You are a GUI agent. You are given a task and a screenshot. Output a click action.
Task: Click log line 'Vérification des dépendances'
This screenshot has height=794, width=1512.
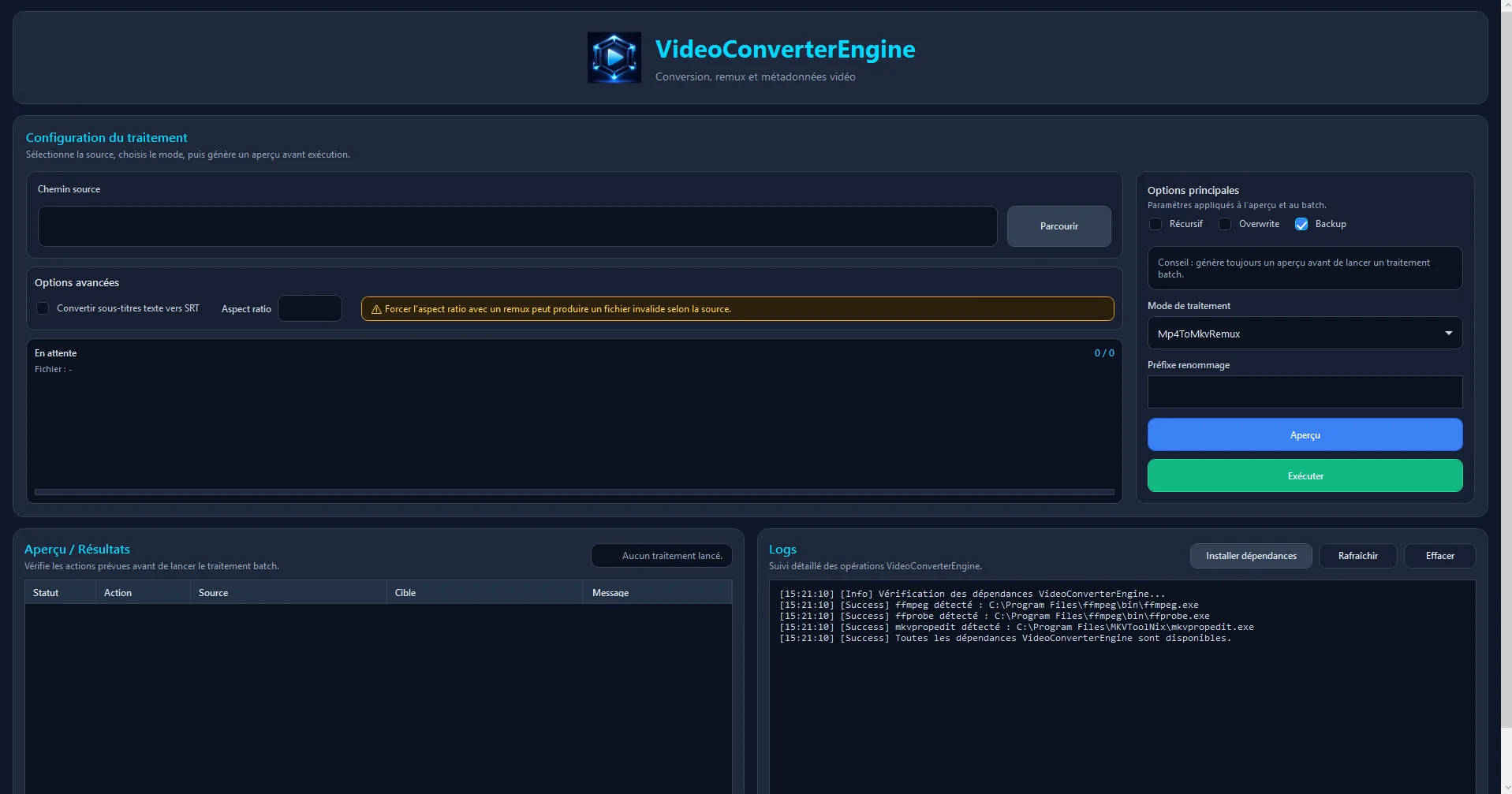click(973, 594)
